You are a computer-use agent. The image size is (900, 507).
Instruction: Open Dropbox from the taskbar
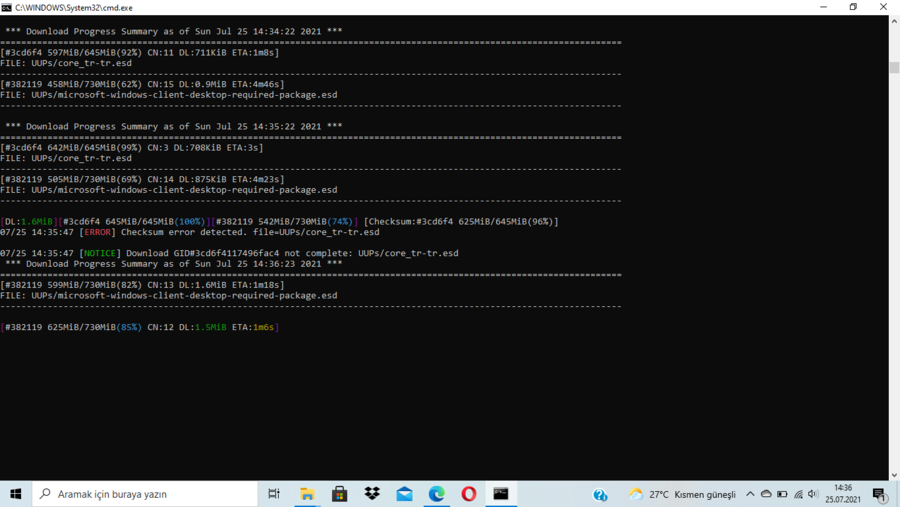(x=372, y=494)
